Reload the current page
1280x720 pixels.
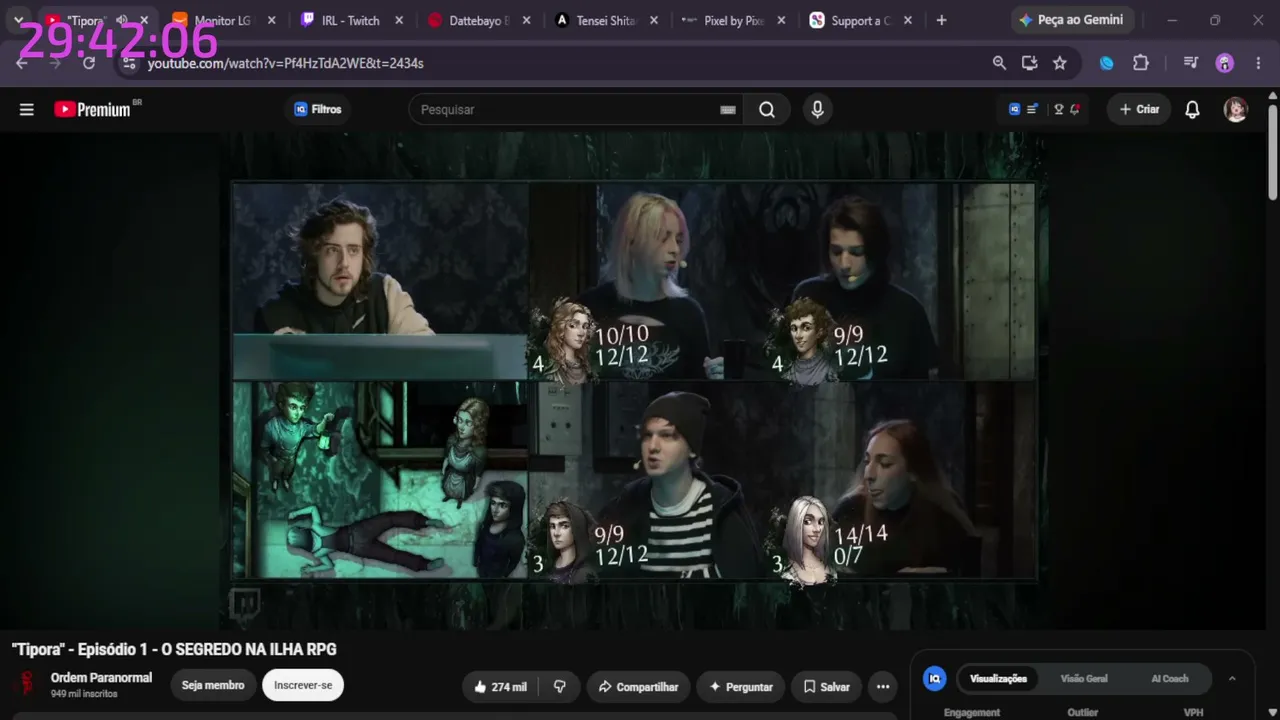point(89,63)
